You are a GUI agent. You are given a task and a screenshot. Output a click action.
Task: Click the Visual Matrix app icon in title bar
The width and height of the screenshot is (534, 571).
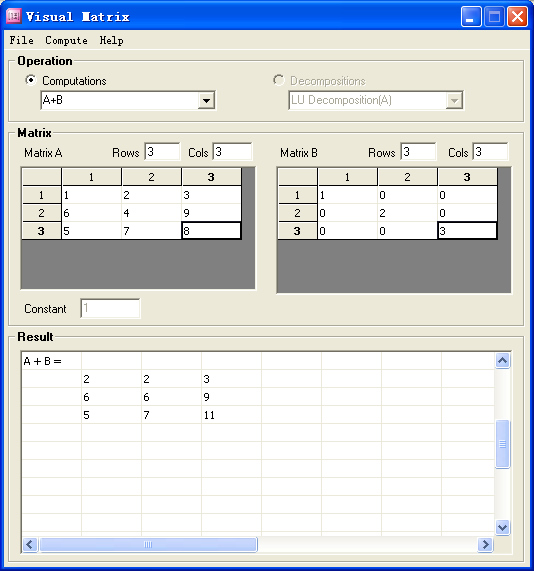(x=14, y=16)
